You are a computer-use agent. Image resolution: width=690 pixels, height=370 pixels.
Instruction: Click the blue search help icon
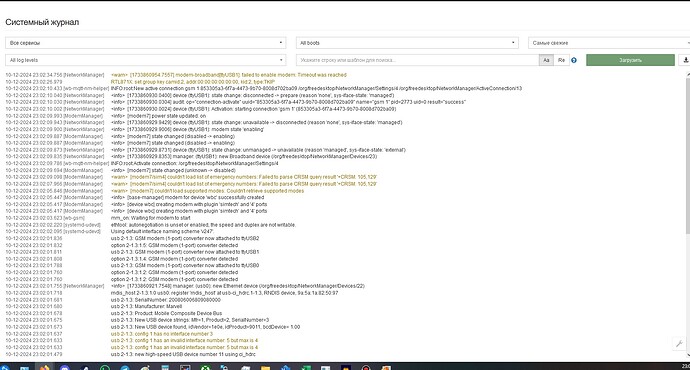pos(574,60)
